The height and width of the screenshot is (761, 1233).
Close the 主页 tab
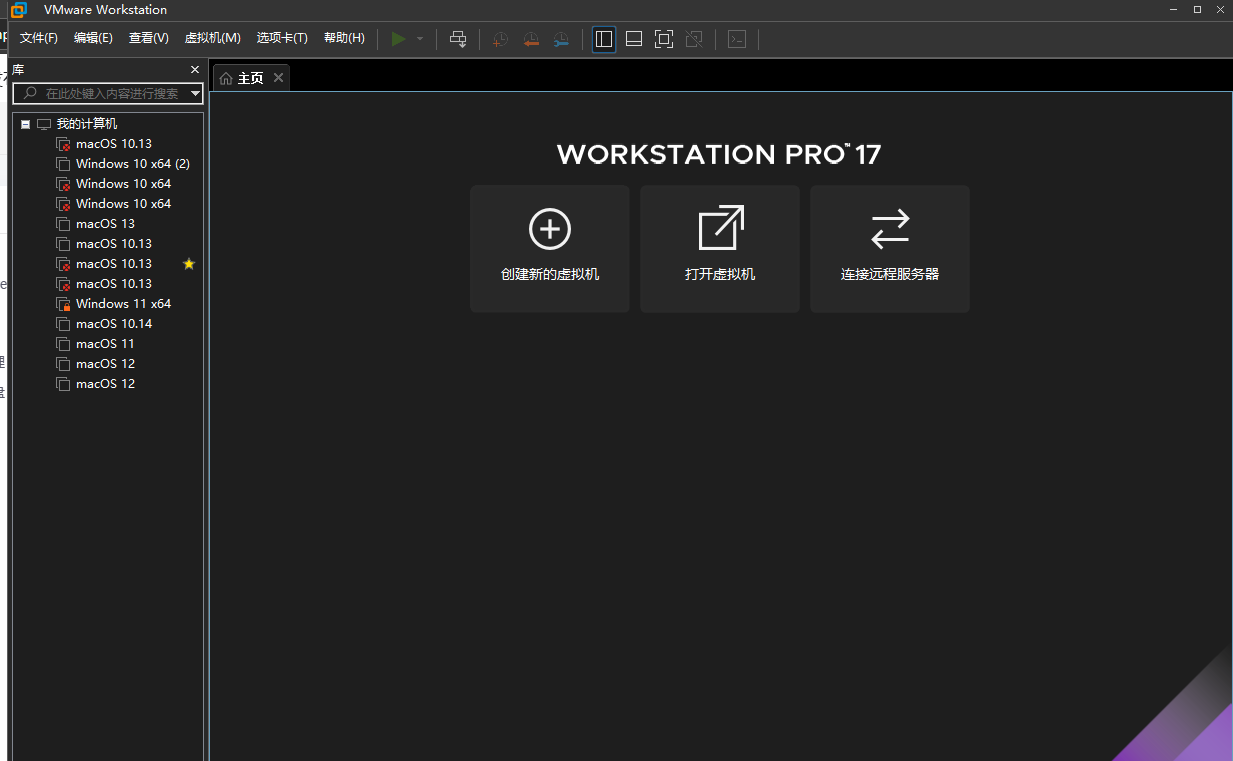(x=278, y=78)
